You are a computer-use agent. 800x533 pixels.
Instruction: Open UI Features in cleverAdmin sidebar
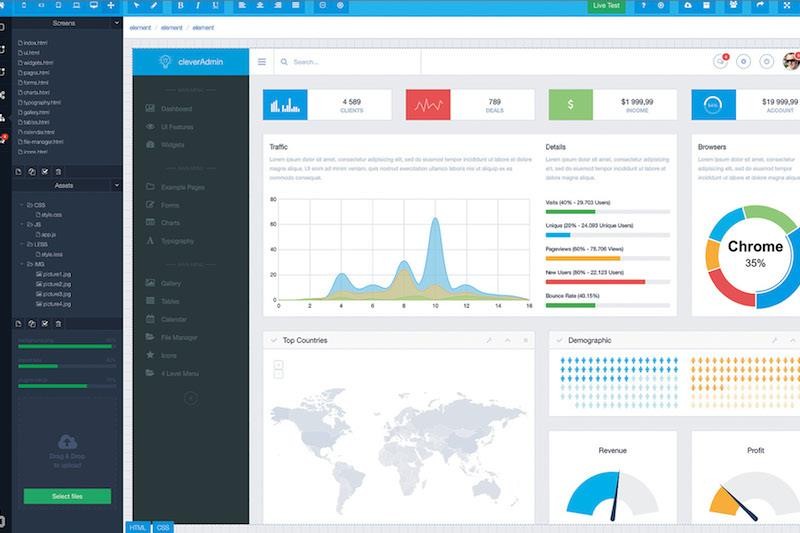click(170, 127)
